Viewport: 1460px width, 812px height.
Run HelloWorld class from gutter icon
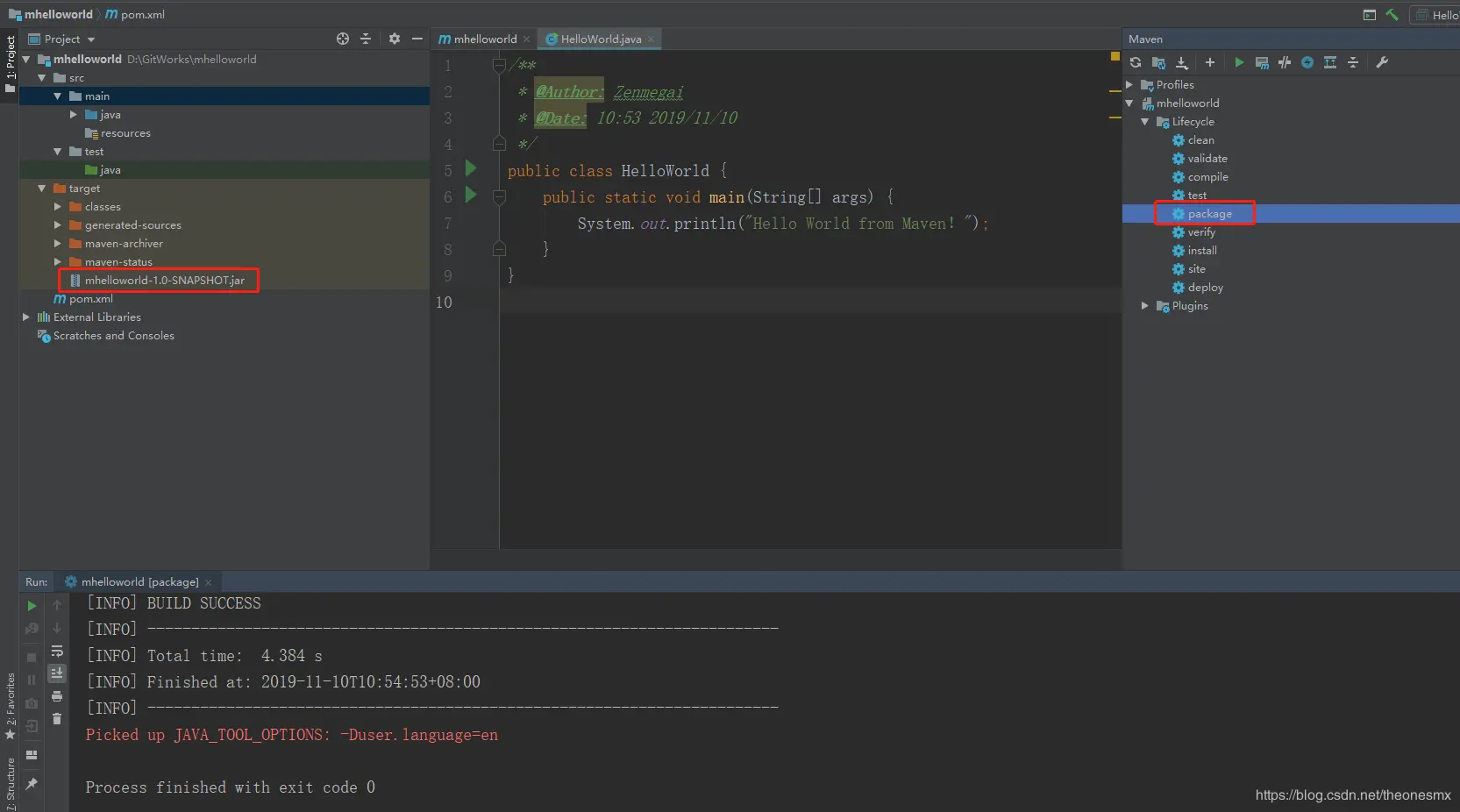point(471,168)
